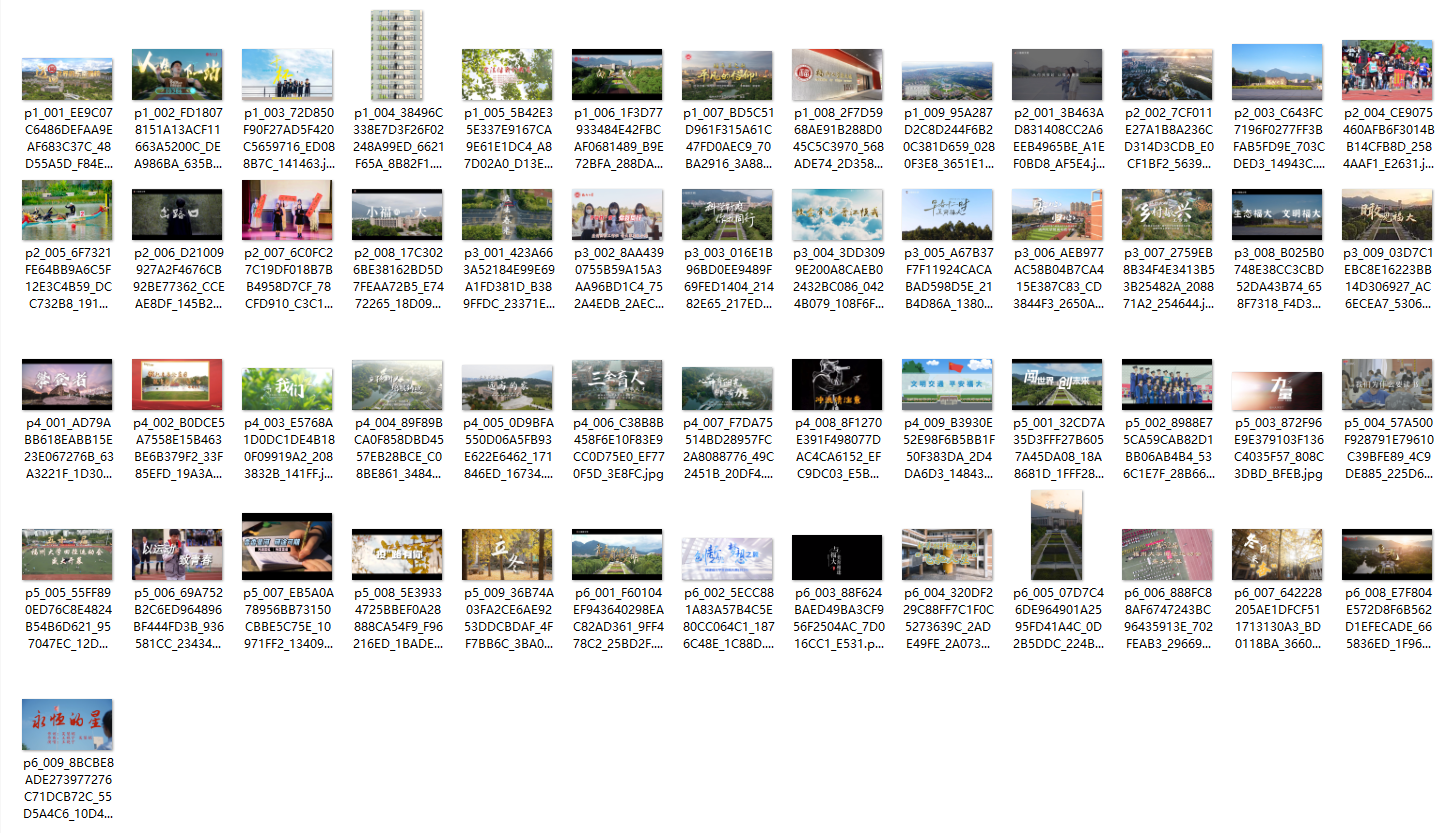1446x833 pixels.
Task: Select thumbnail of file p1_002_FD1807
Action: [x=177, y=75]
